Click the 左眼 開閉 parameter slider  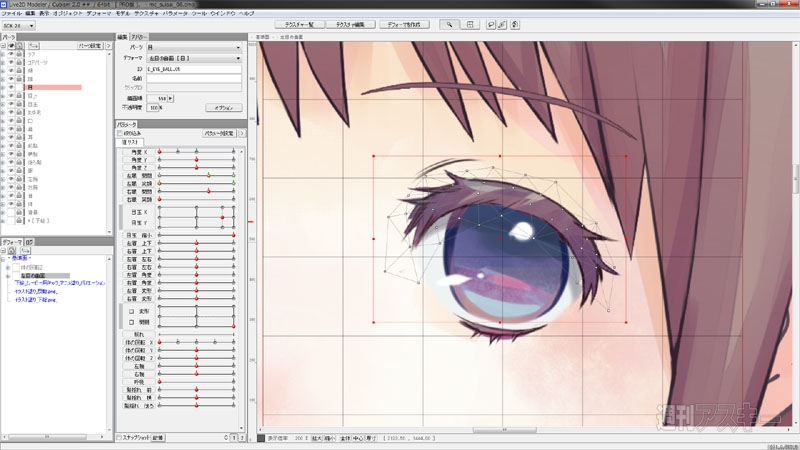pos(196,176)
